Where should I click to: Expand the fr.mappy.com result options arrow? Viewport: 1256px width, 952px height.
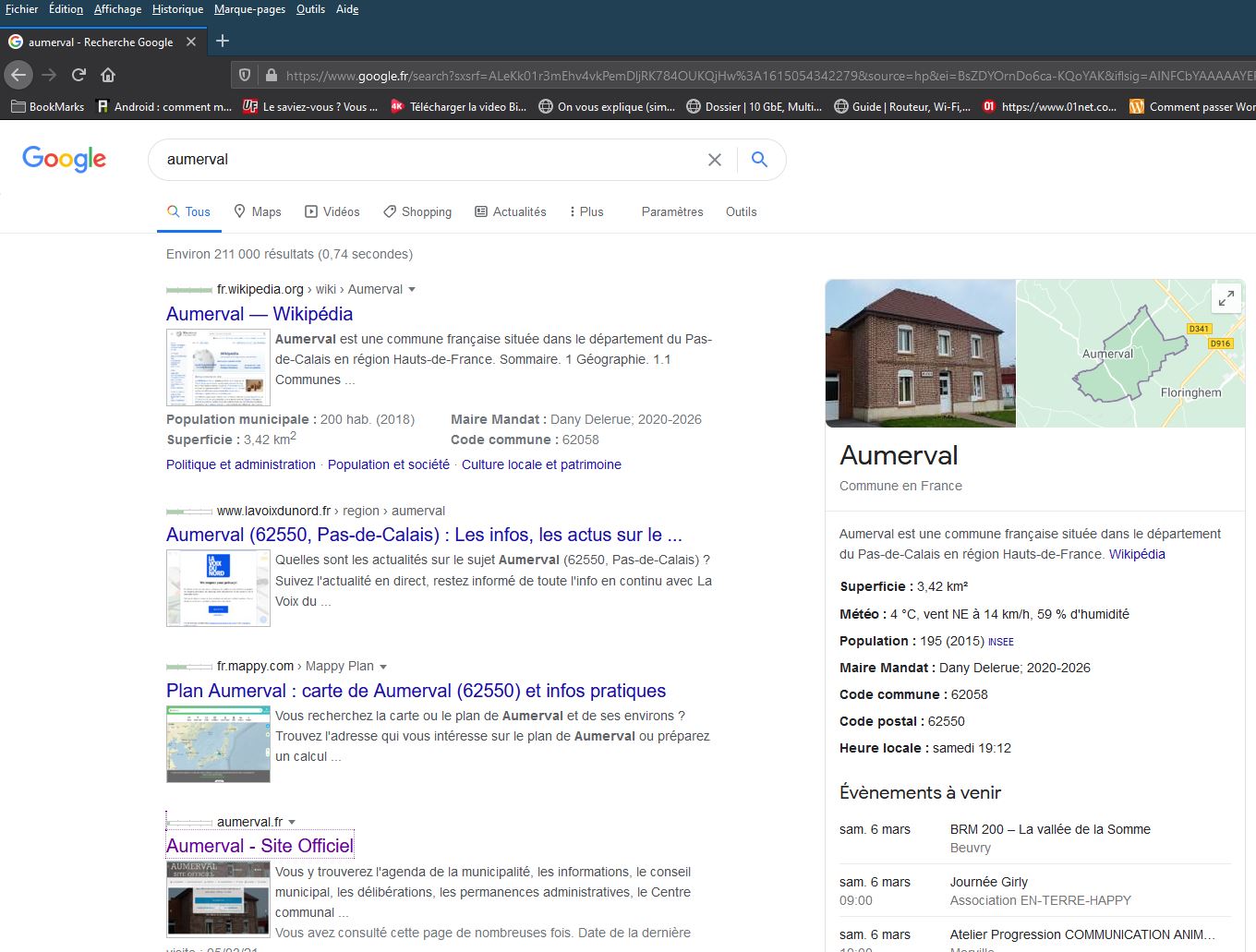click(x=383, y=666)
